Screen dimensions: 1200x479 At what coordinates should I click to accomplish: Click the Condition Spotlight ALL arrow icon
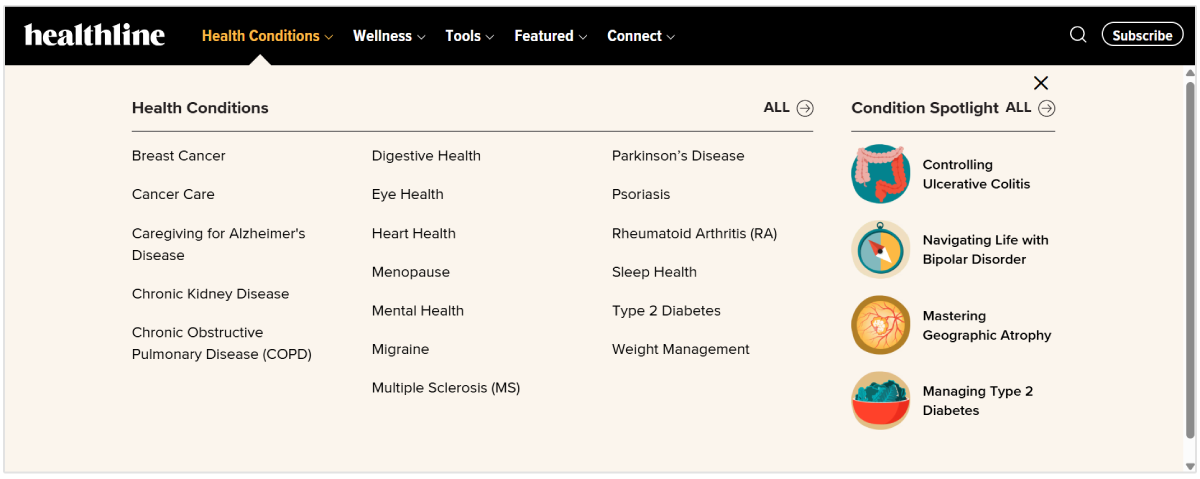[x=1046, y=108]
